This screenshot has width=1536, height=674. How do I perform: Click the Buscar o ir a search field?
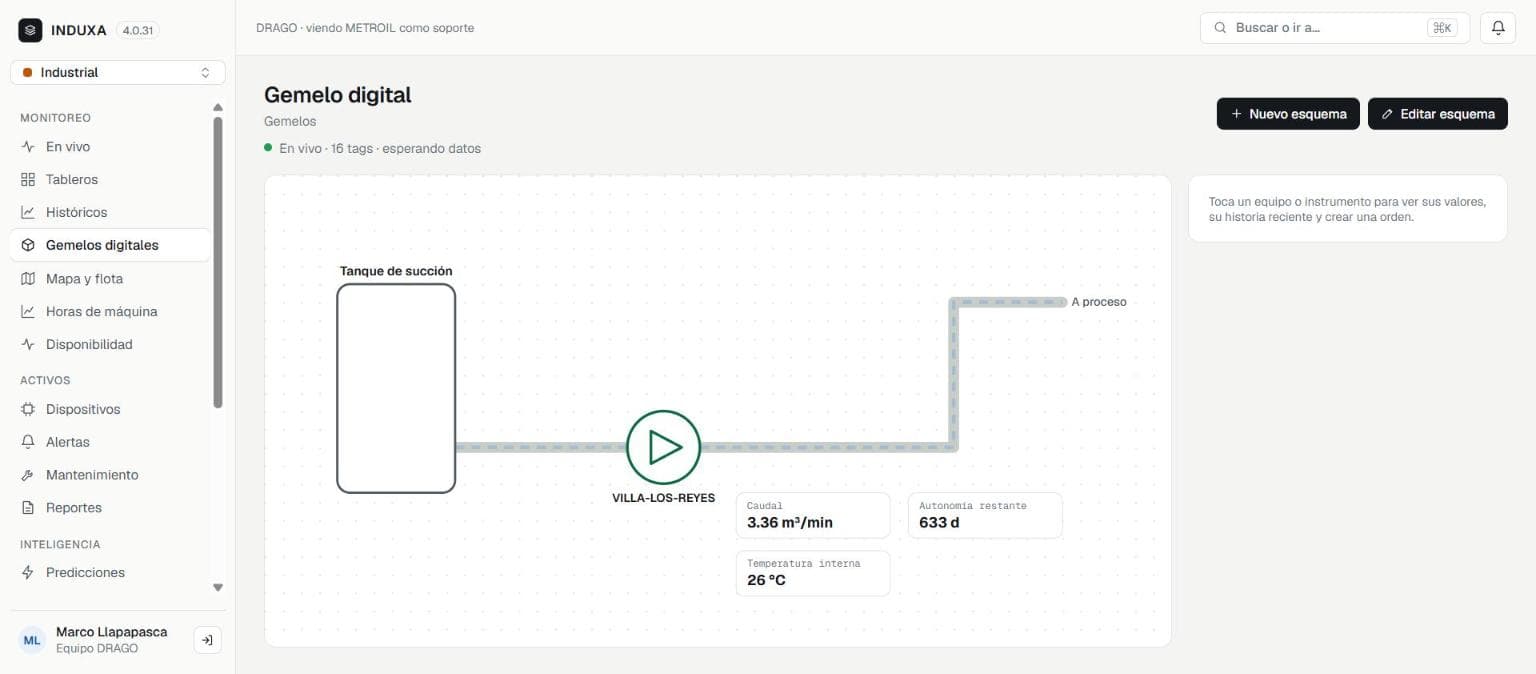click(1335, 28)
